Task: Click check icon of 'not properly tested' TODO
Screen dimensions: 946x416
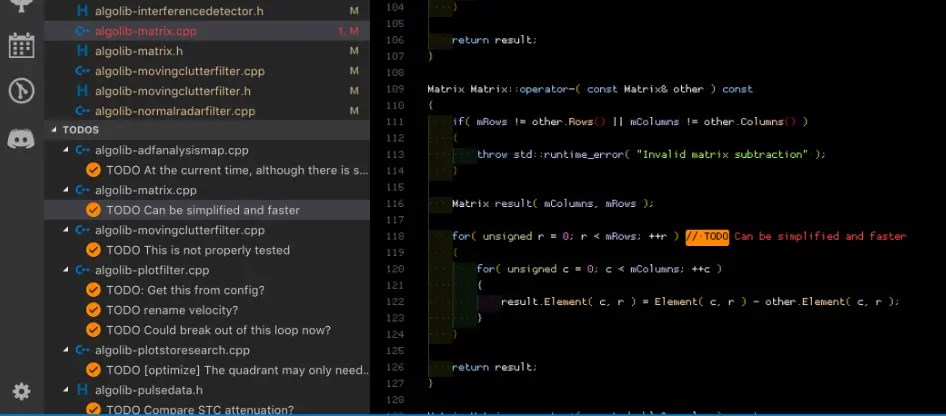Action: [x=93, y=250]
